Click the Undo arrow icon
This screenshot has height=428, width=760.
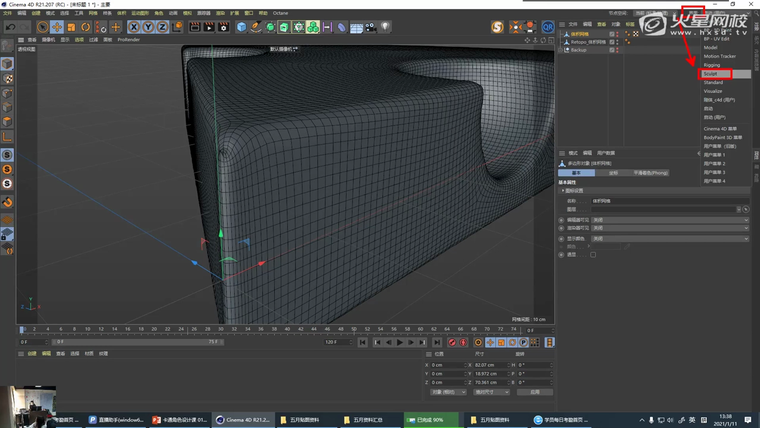10,27
